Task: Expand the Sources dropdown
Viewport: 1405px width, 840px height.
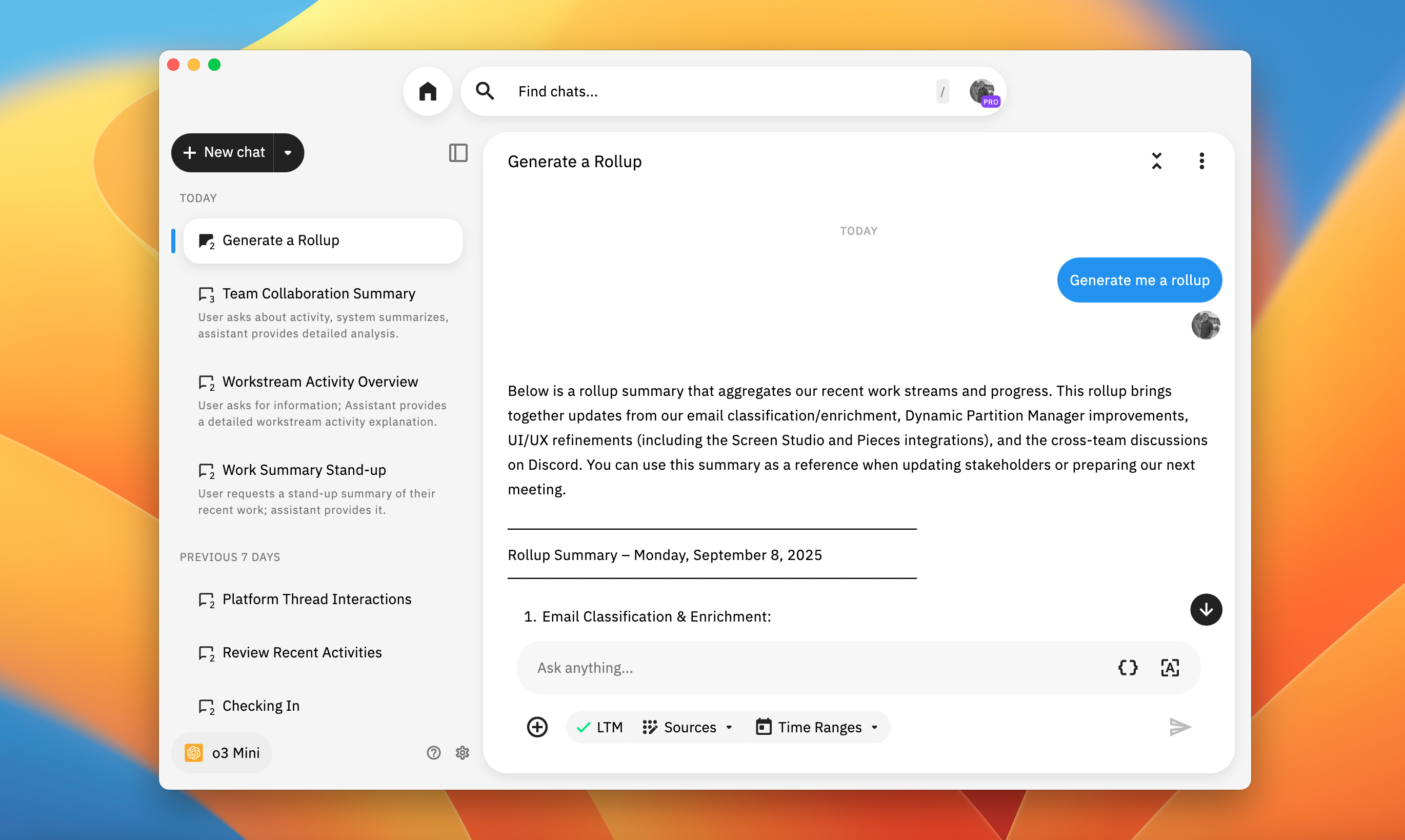Action: click(x=688, y=727)
